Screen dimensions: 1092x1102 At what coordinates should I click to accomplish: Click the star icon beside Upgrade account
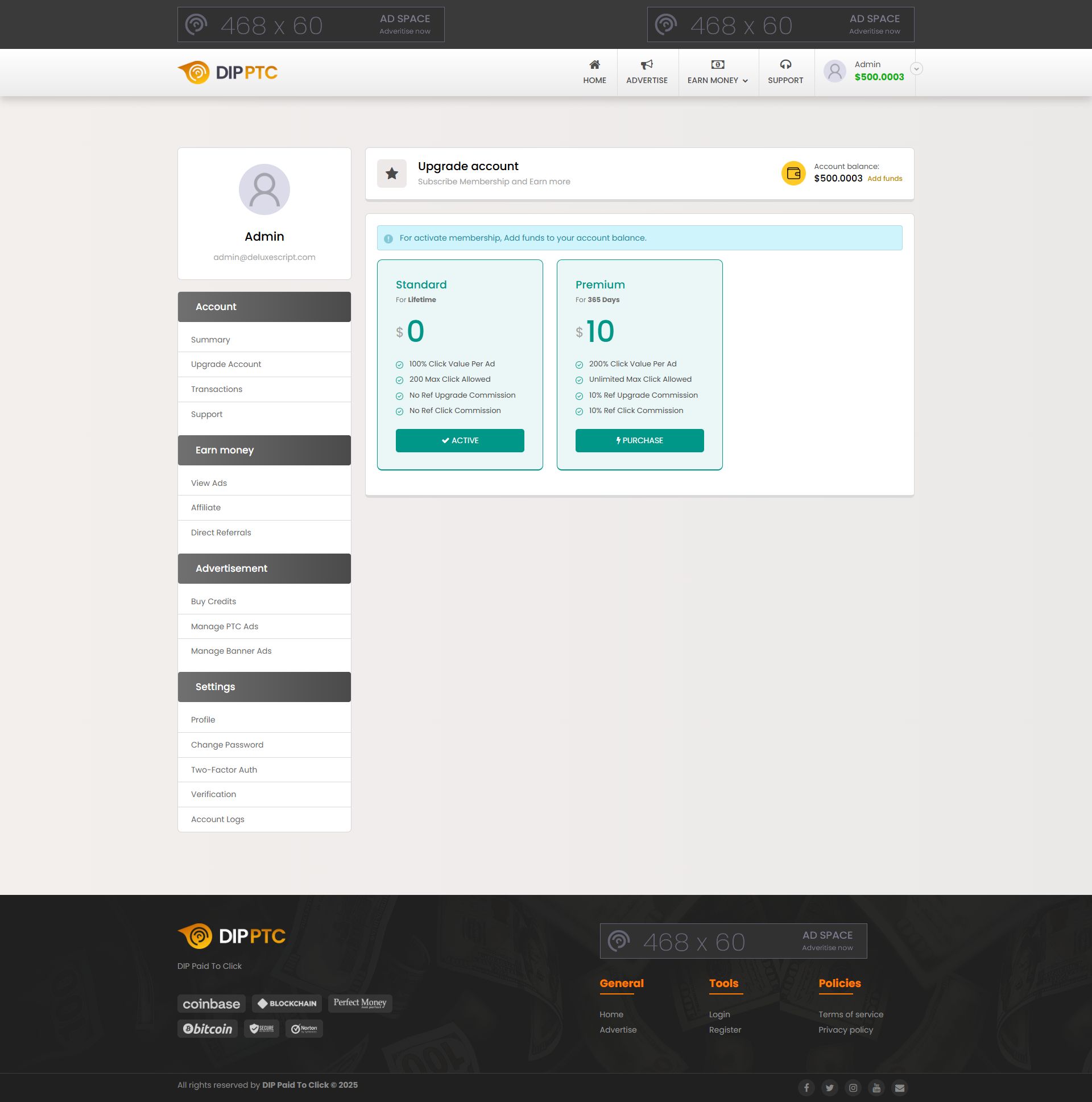click(x=392, y=174)
